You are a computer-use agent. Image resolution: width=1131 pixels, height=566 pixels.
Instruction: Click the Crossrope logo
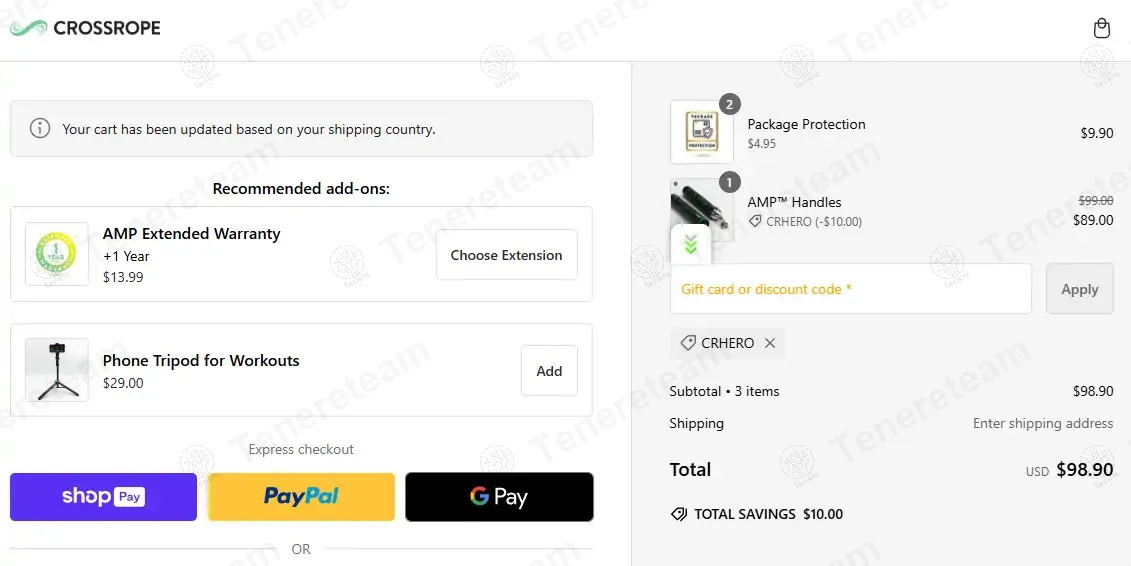[x=85, y=28]
